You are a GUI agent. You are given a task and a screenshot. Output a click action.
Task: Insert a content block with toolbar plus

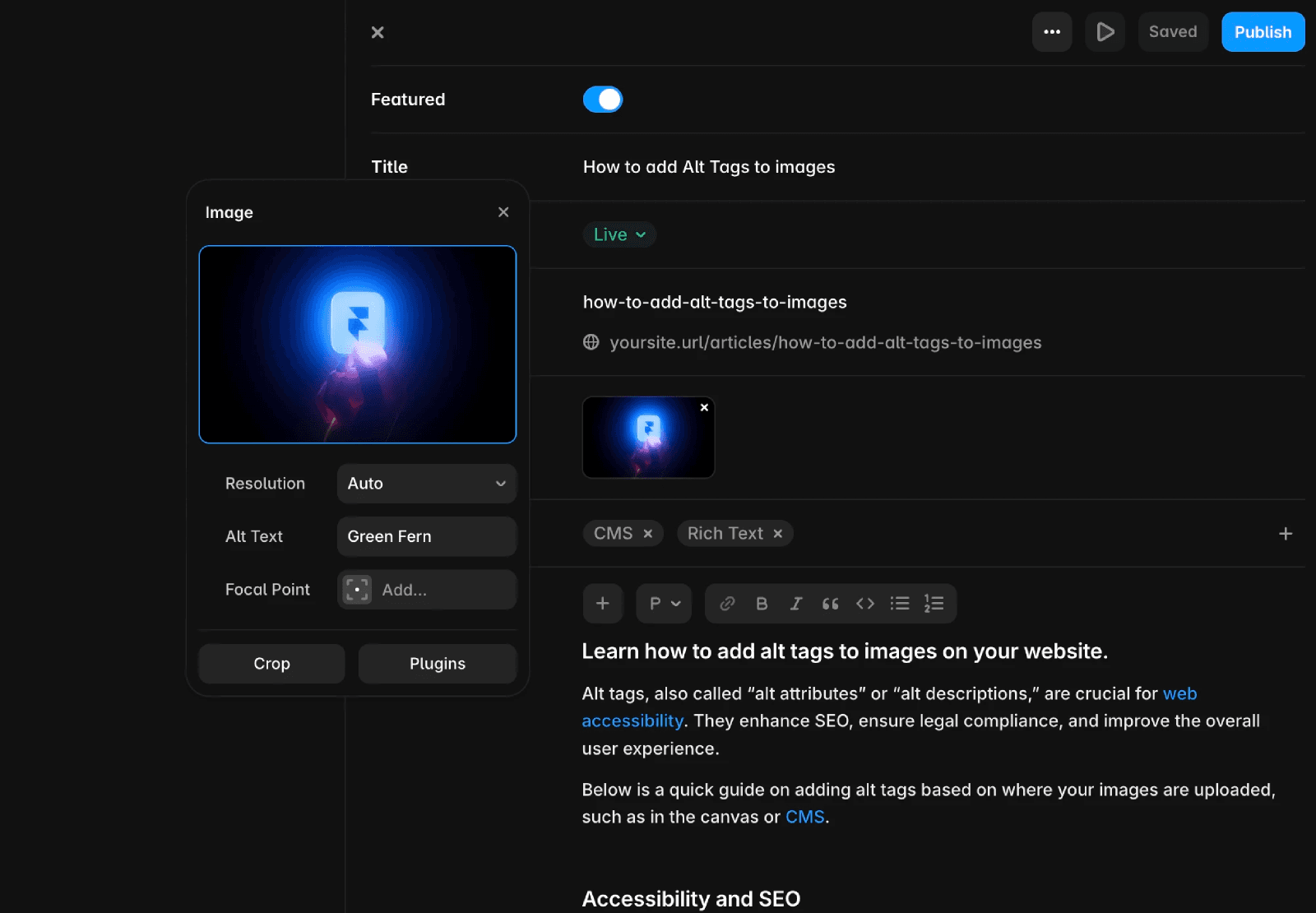pos(603,604)
